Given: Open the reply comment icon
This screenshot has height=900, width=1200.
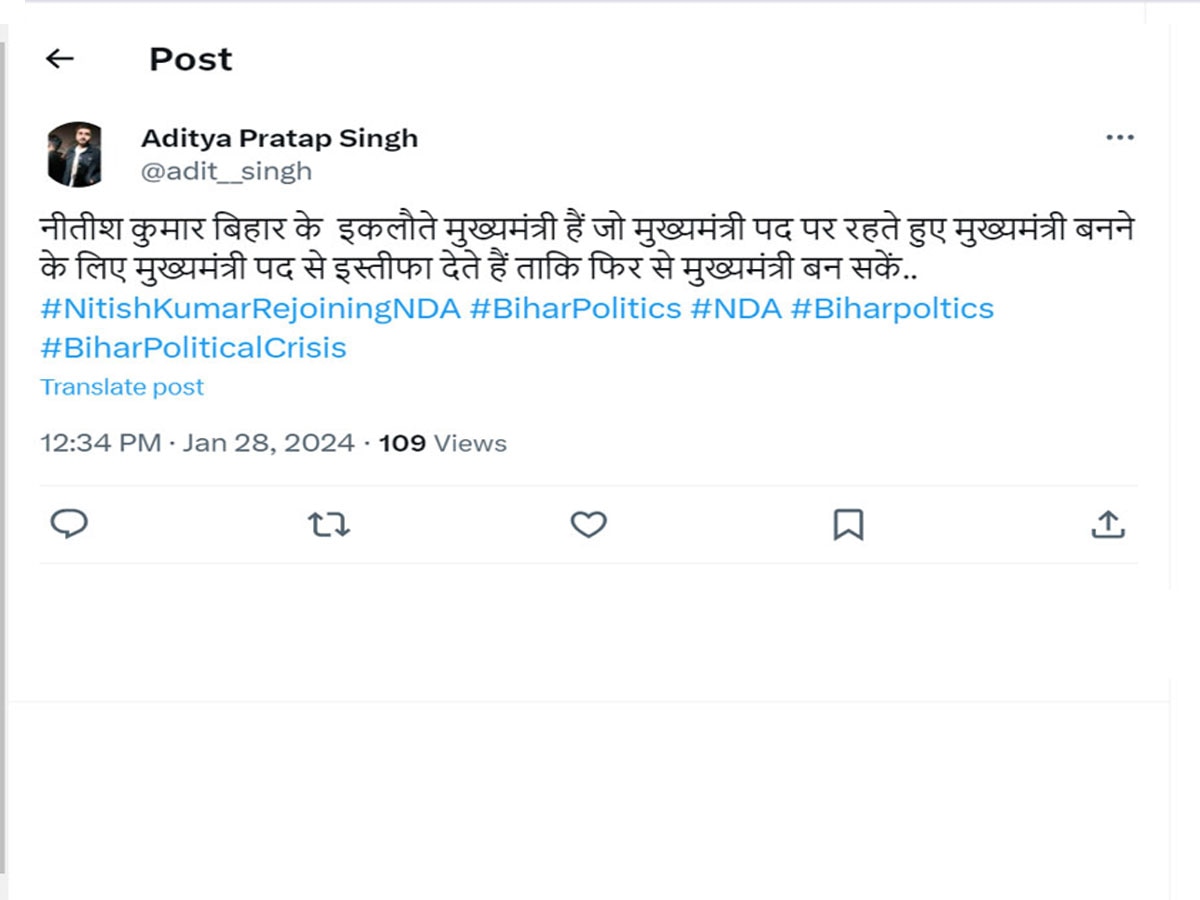Looking at the screenshot, I should pyautogui.click(x=69, y=524).
